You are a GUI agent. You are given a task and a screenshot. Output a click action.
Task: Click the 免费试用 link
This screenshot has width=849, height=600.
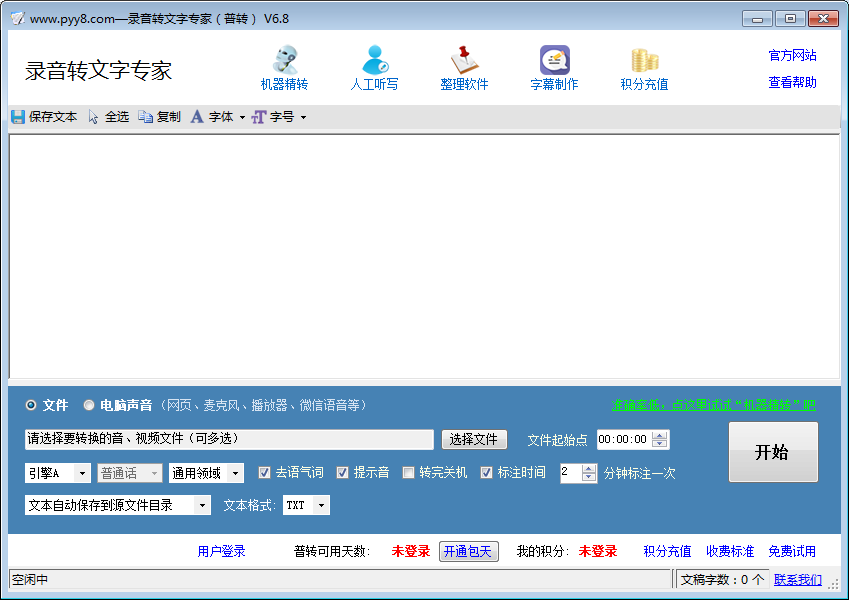point(792,551)
